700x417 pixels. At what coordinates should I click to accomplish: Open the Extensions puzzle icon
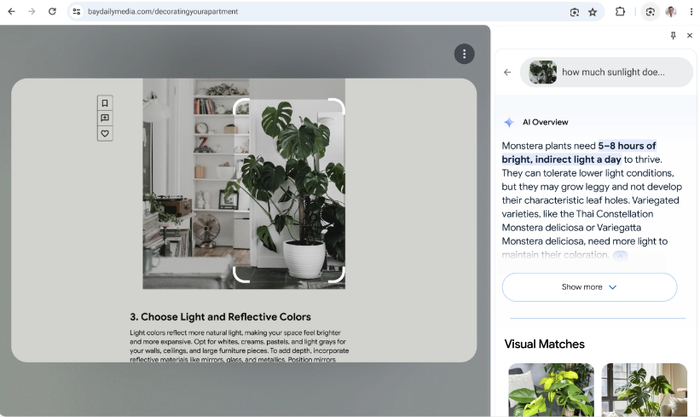(620, 12)
